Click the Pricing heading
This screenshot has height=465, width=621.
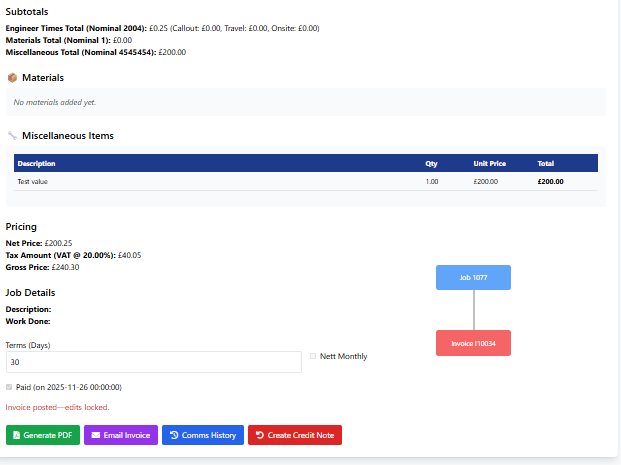click(21, 227)
